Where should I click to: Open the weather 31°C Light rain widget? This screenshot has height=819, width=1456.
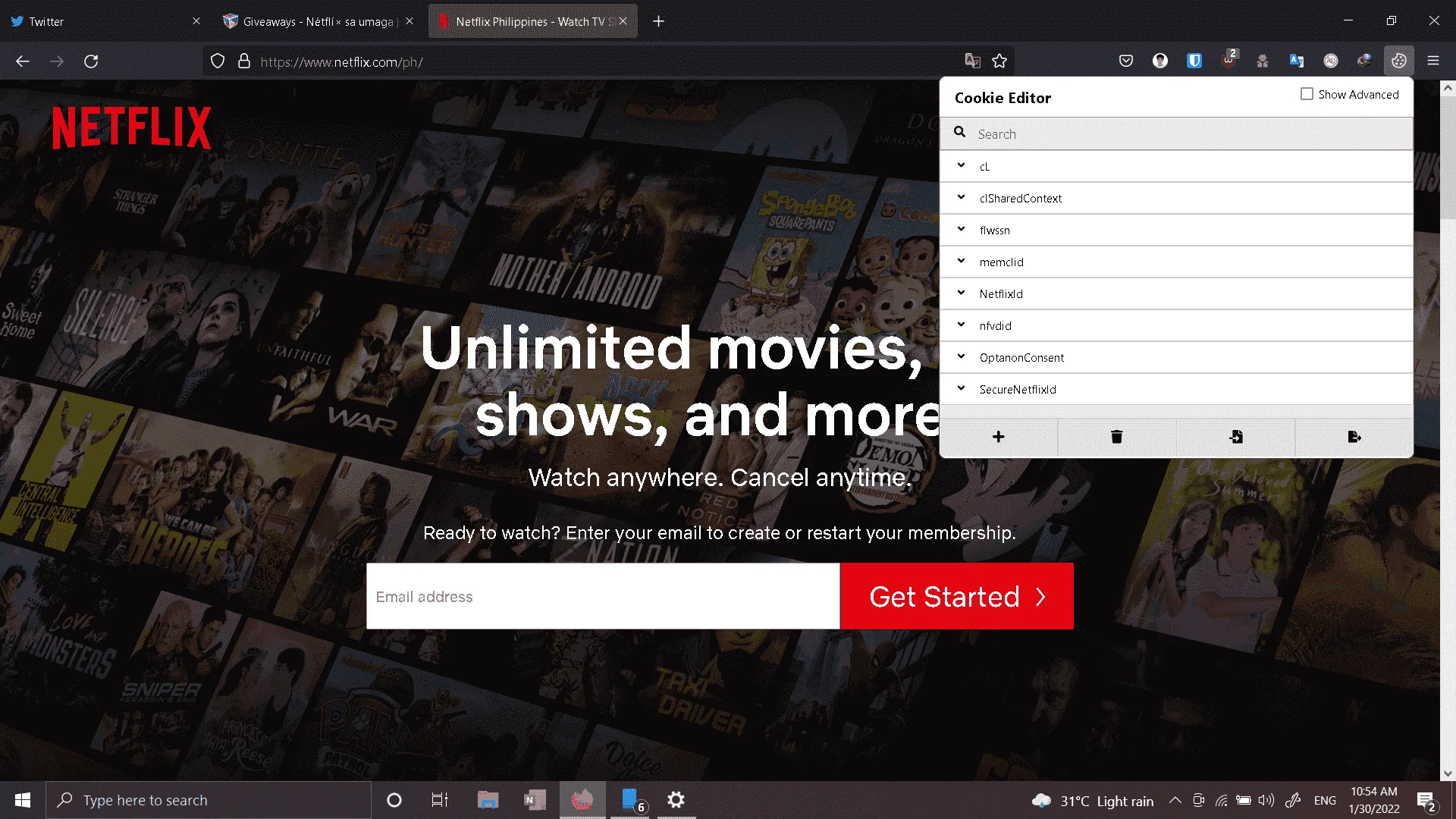(1093, 801)
